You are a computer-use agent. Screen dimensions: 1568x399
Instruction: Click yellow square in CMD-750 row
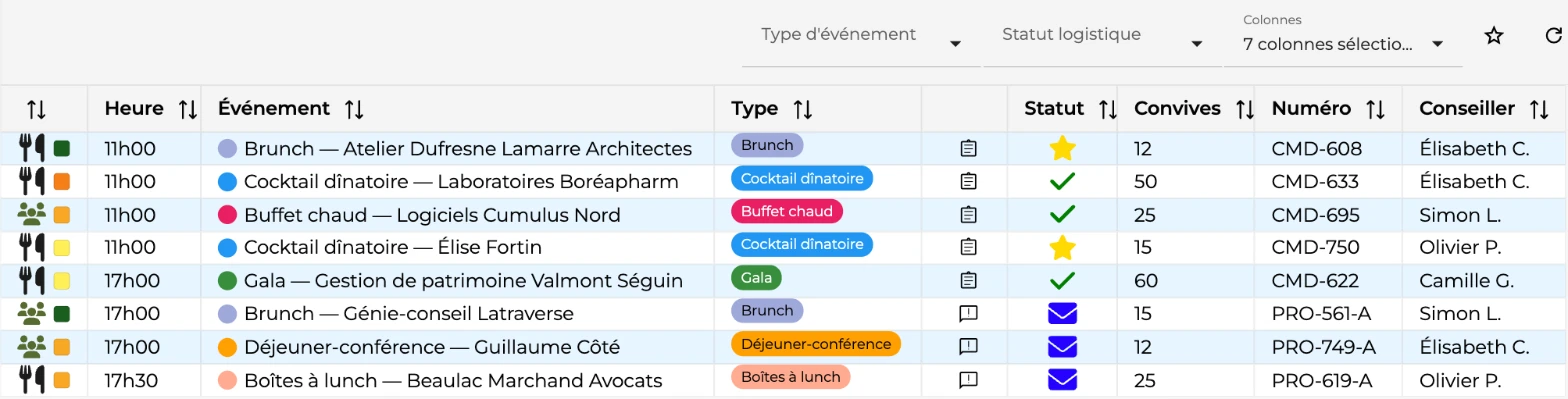point(61,248)
